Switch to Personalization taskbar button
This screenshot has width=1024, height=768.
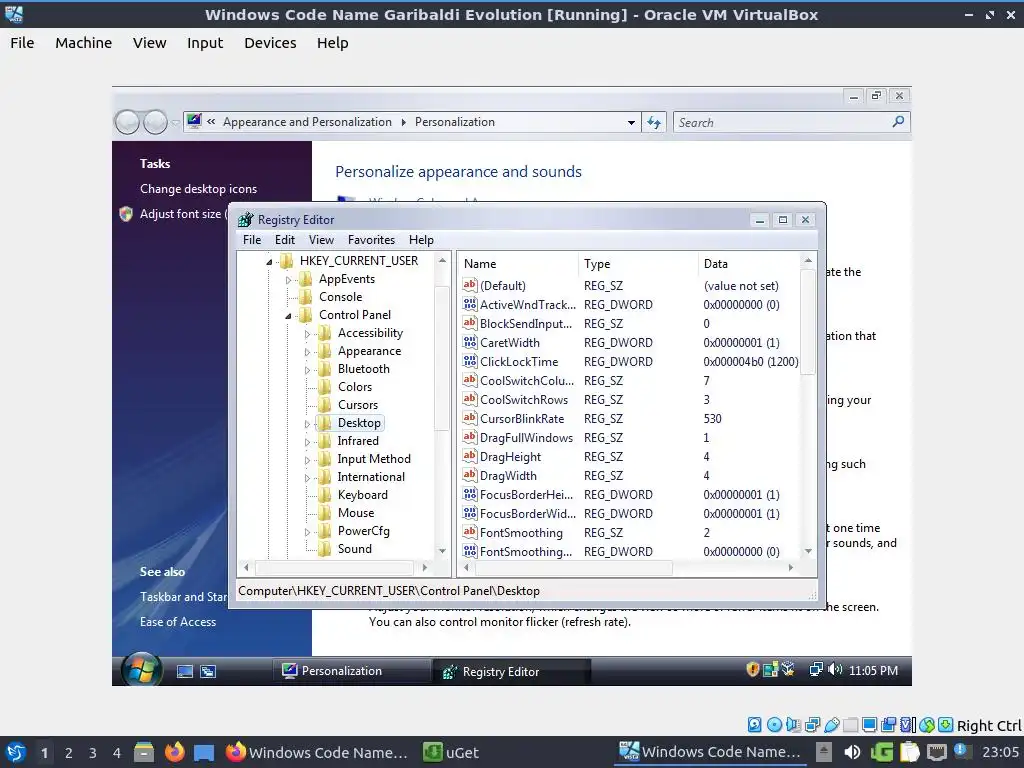(x=351, y=671)
